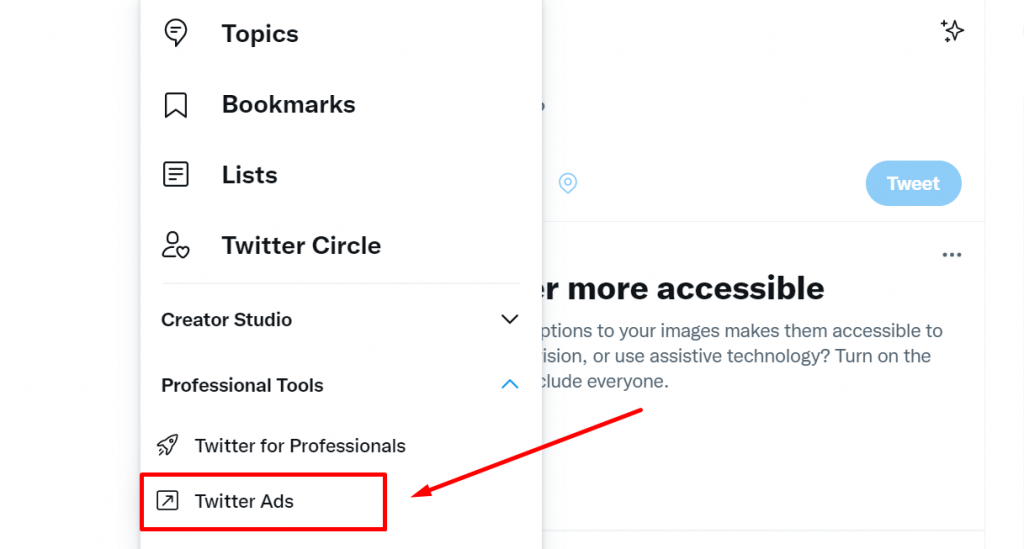
Task: Click the Professional Tools section label
Action: pyautogui.click(x=242, y=385)
